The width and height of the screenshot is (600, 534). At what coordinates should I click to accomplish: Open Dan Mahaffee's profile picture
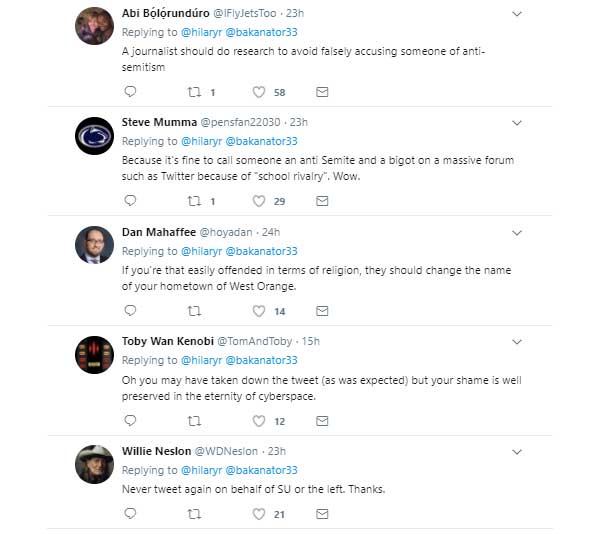(x=95, y=245)
